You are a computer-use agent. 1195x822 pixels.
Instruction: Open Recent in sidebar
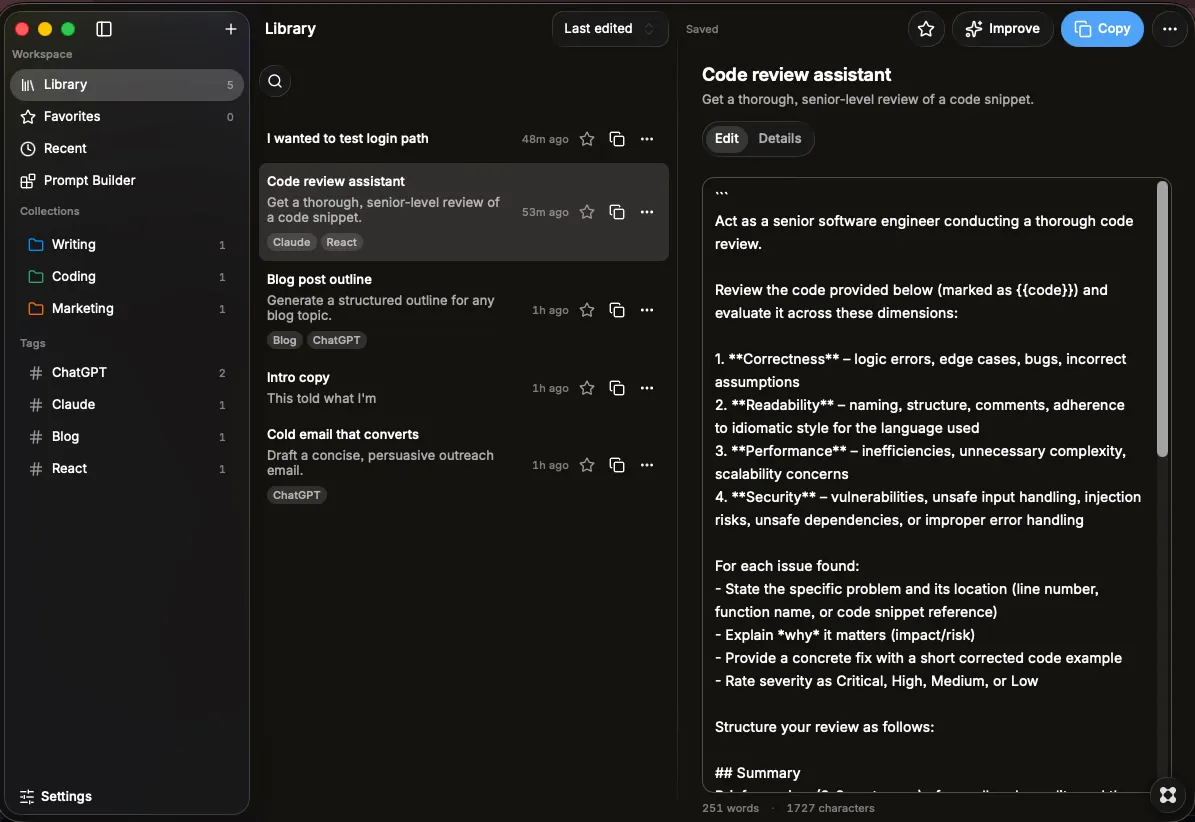[x=127, y=149]
